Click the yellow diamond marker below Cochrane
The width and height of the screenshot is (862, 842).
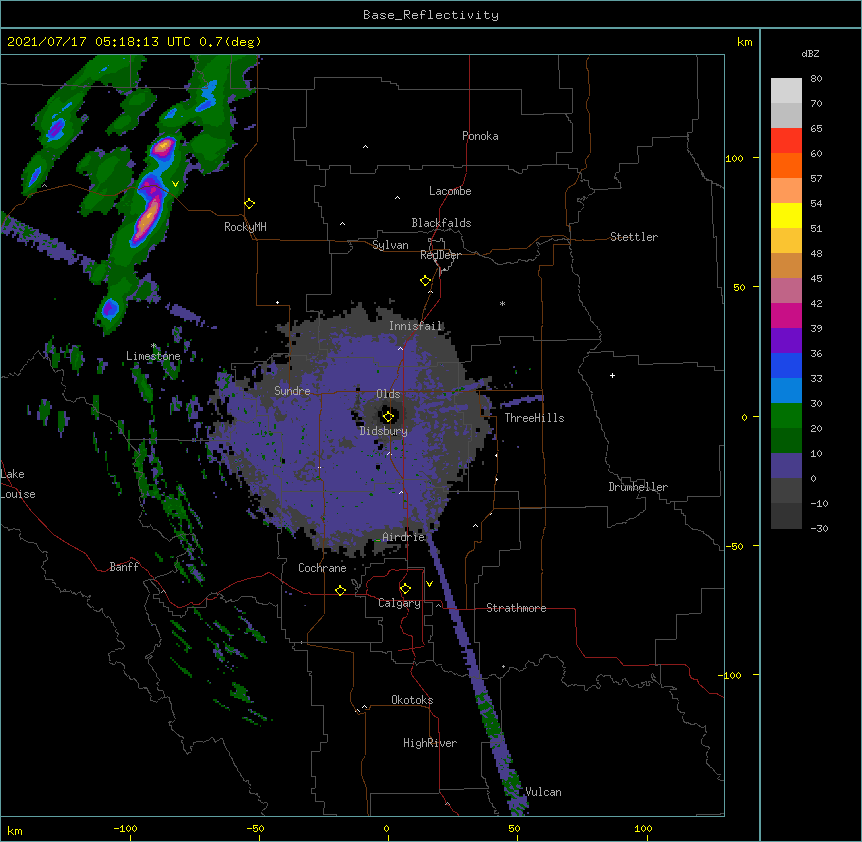(x=340, y=590)
